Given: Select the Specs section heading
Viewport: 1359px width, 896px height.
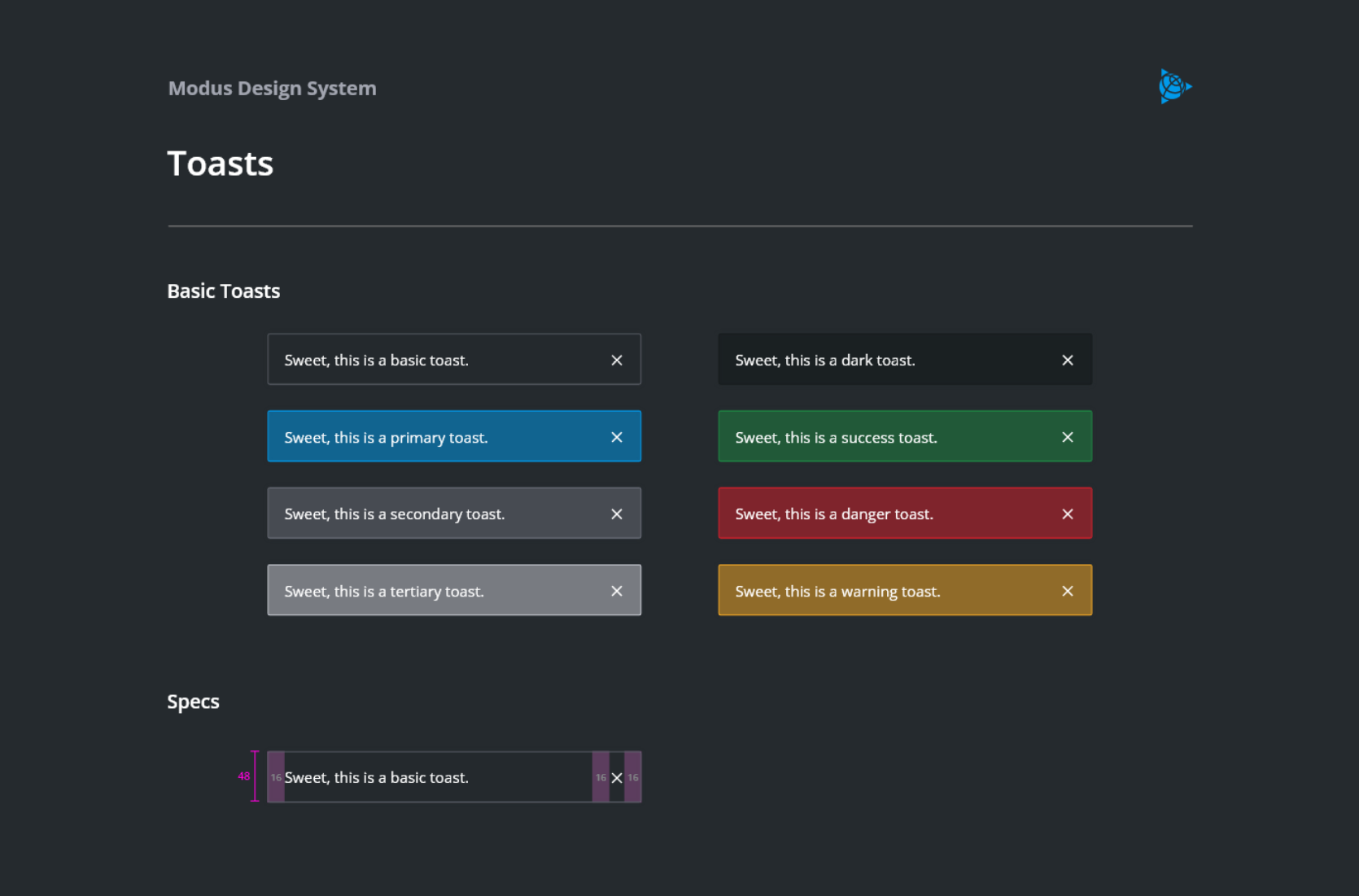Looking at the screenshot, I should click(x=193, y=701).
